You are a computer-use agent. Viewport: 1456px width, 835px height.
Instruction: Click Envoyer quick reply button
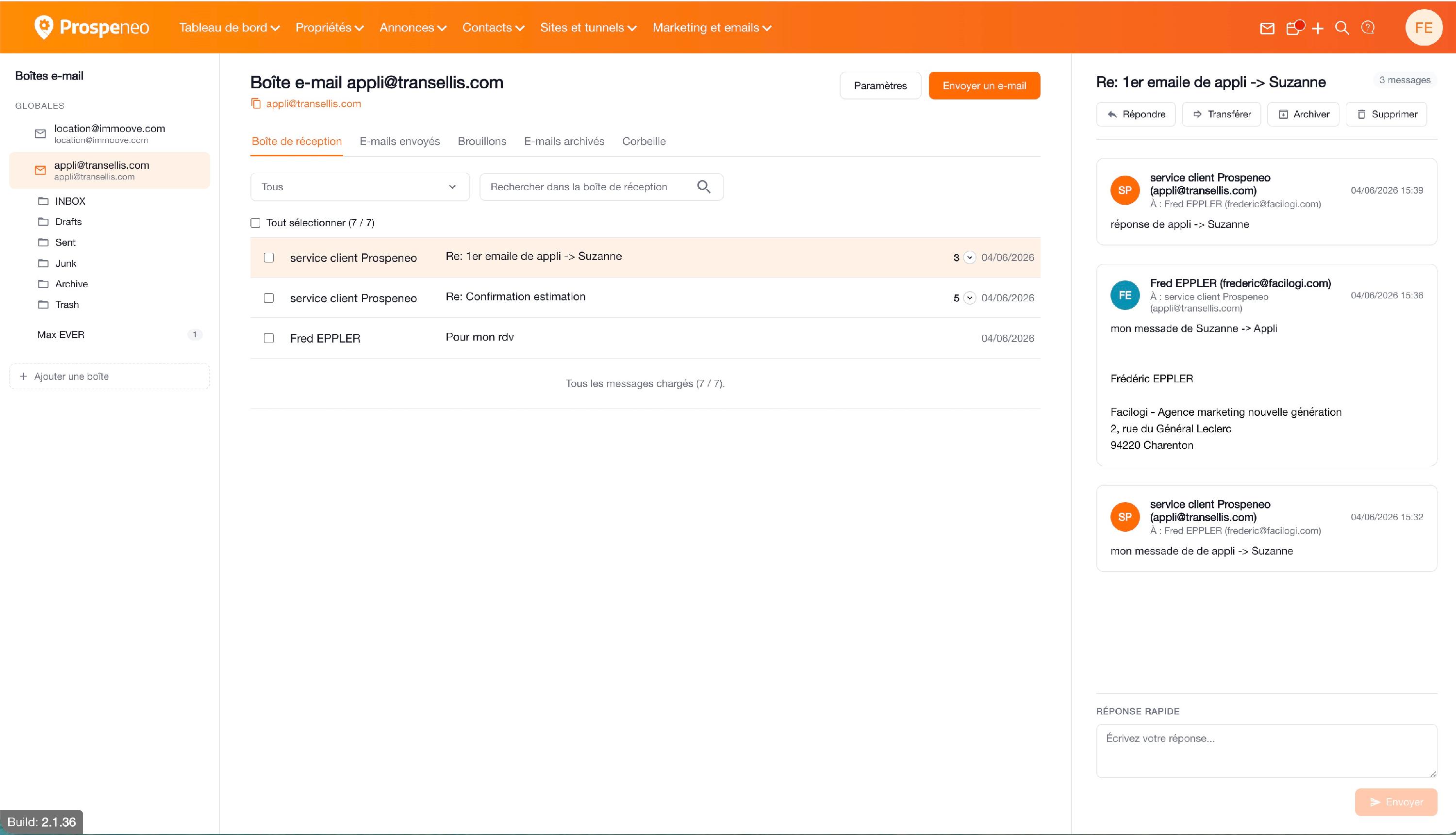click(1396, 802)
